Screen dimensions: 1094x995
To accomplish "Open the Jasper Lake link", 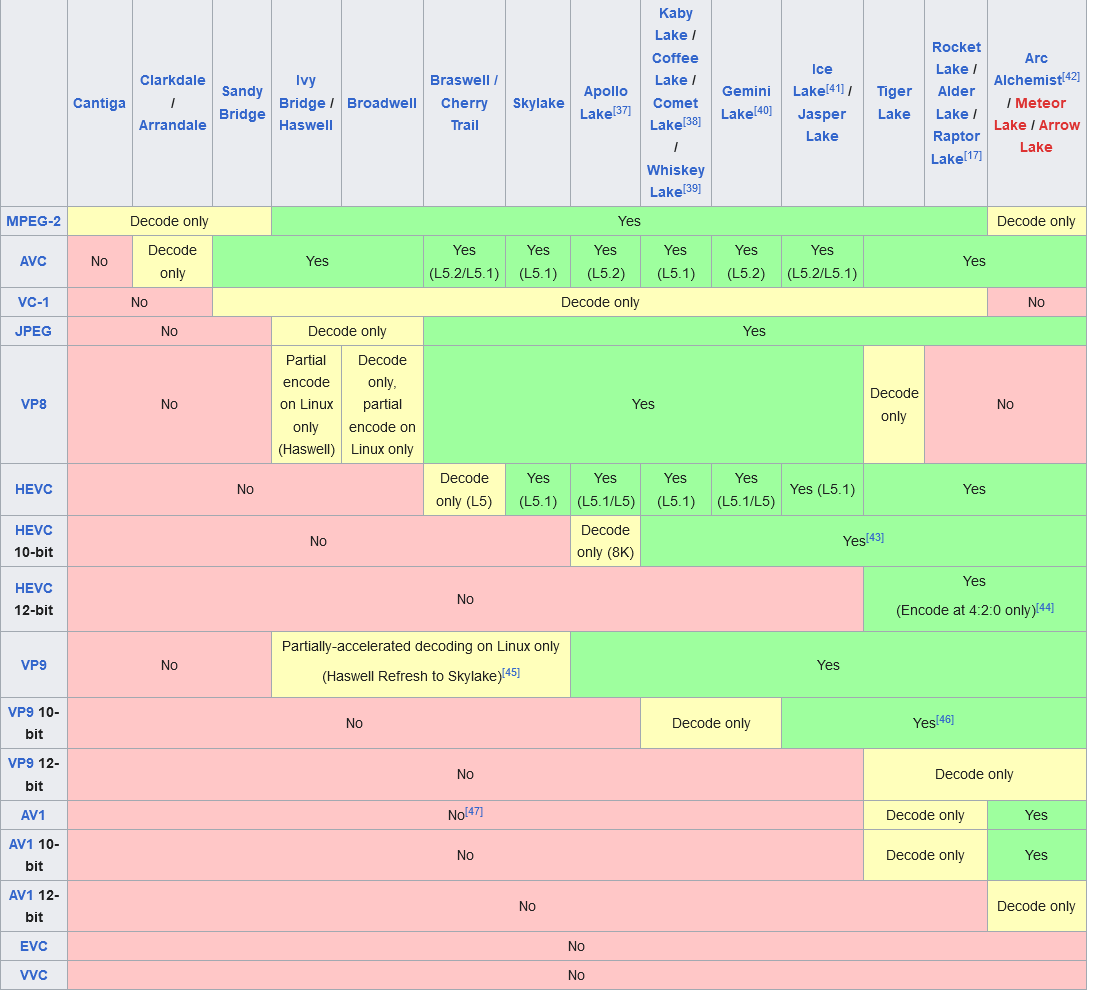I will (x=822, y=126).
